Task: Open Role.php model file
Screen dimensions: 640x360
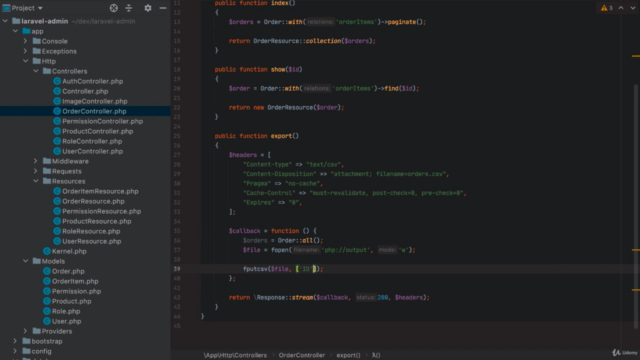Action: pos(66,311)
